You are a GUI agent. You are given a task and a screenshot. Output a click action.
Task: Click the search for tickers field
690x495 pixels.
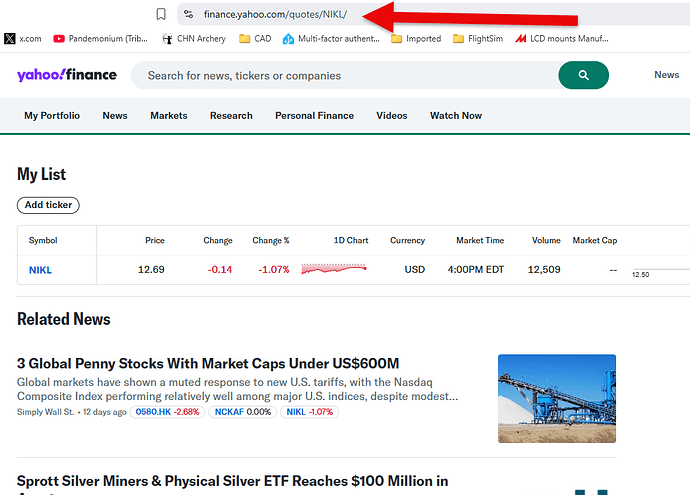click(x=344, y=75)
